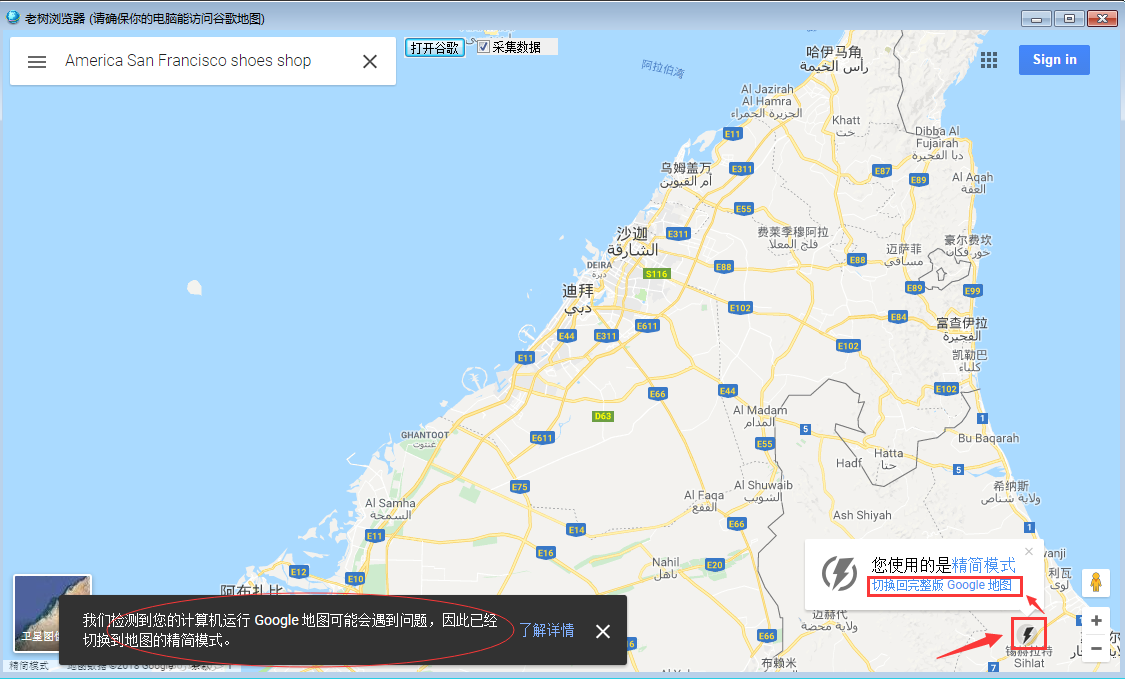Screen dimensions: 1125x679
Task: Open the Google Maps hamburger menu
Action: click(37, 62)
